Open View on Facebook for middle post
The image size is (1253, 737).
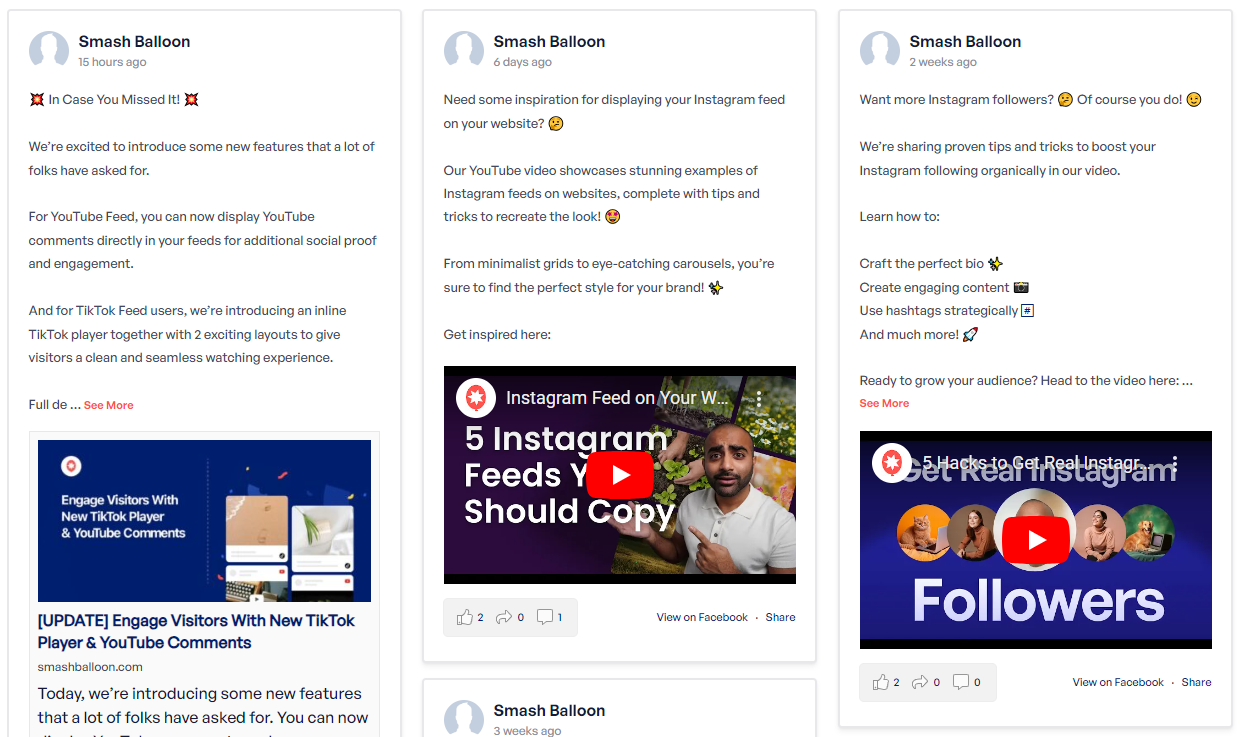(702, 617)
